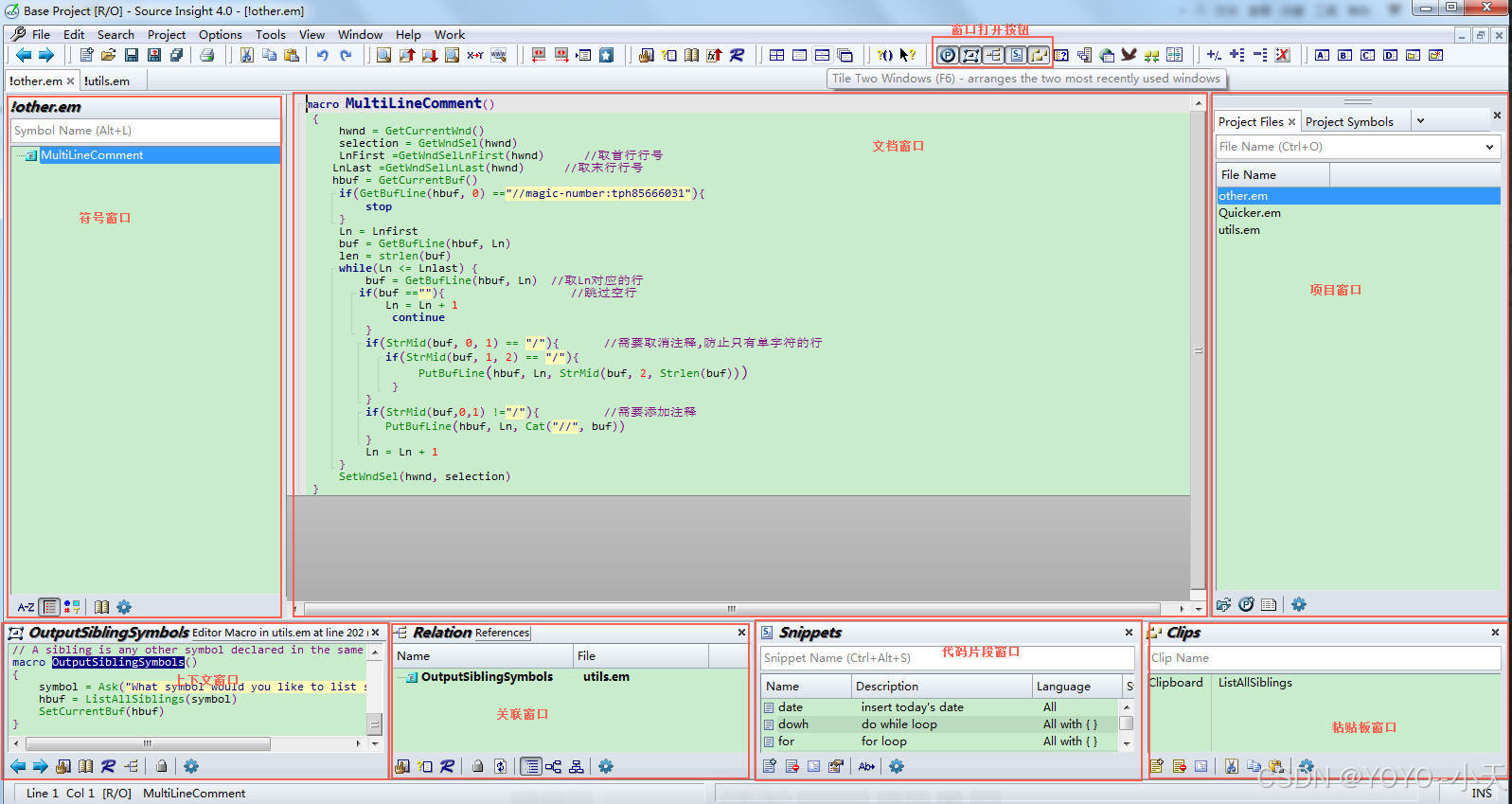Sort symbols alphabetically with A-Z button
This screenshot has height=804, width=1512.
27,607
